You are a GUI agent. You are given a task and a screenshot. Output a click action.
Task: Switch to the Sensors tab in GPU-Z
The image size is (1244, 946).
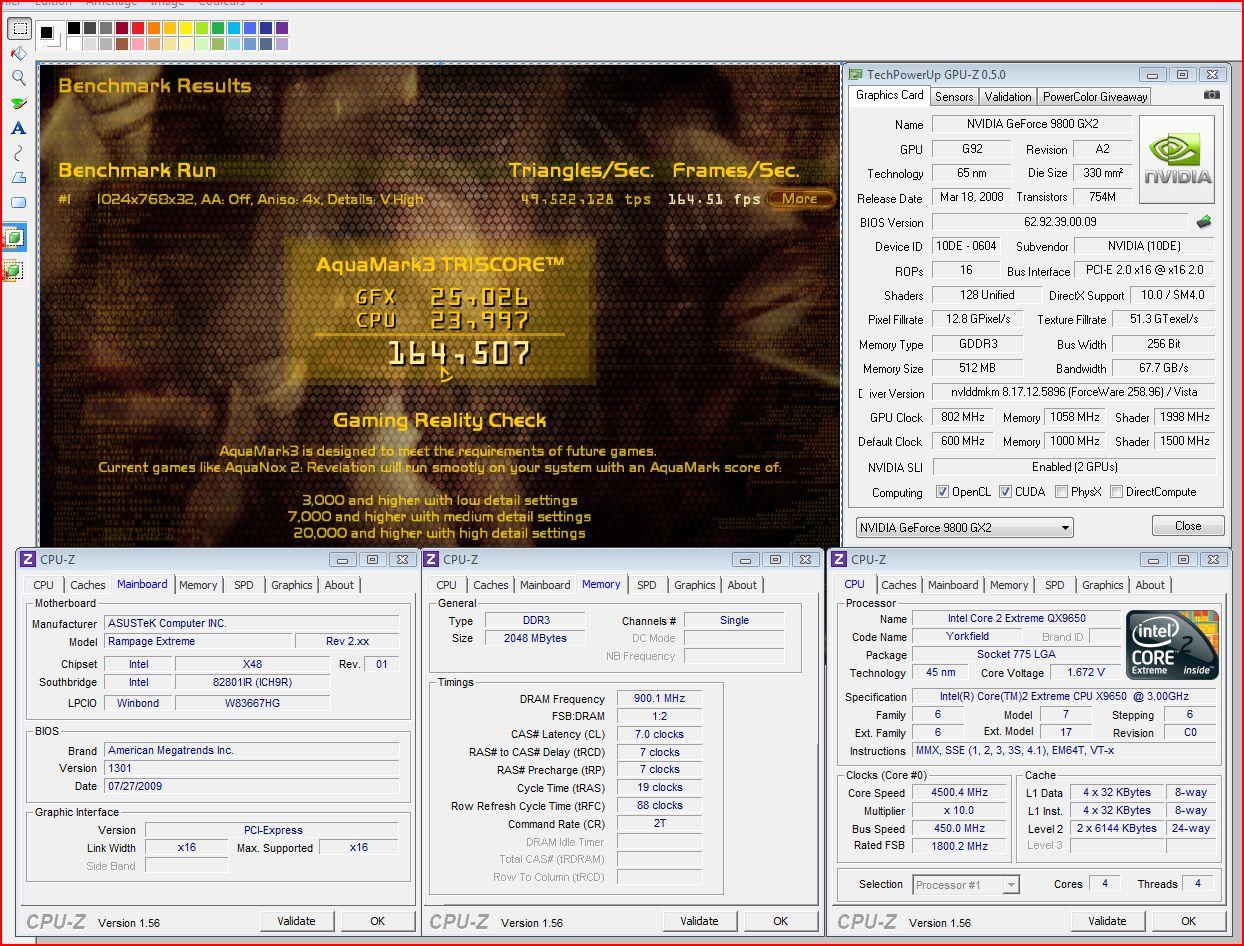(954, 97)
